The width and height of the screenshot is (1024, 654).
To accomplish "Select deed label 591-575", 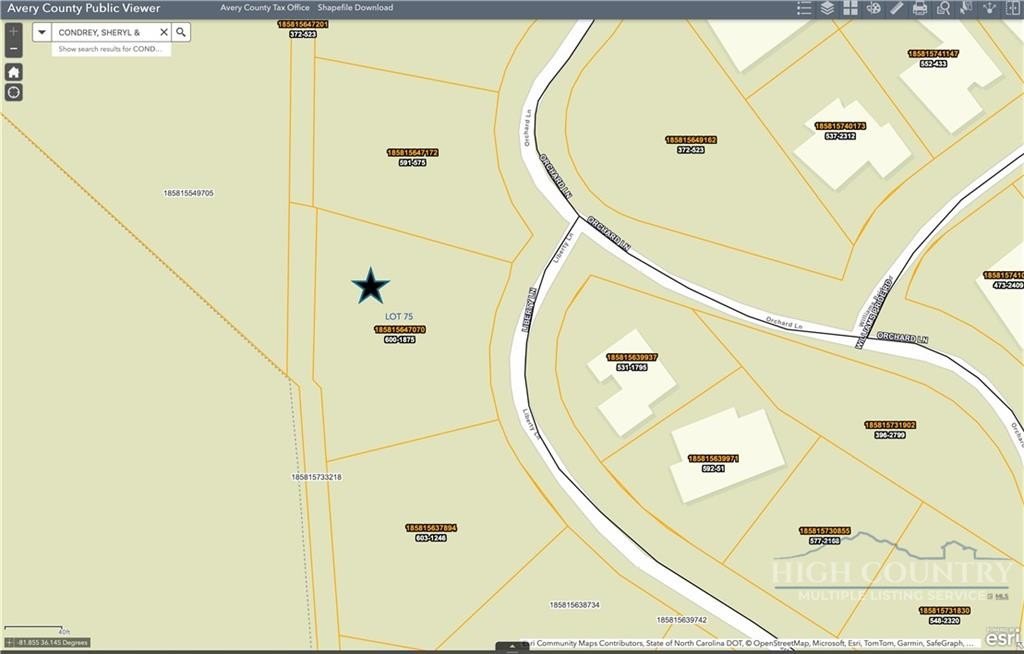I will tap(412, 163).
